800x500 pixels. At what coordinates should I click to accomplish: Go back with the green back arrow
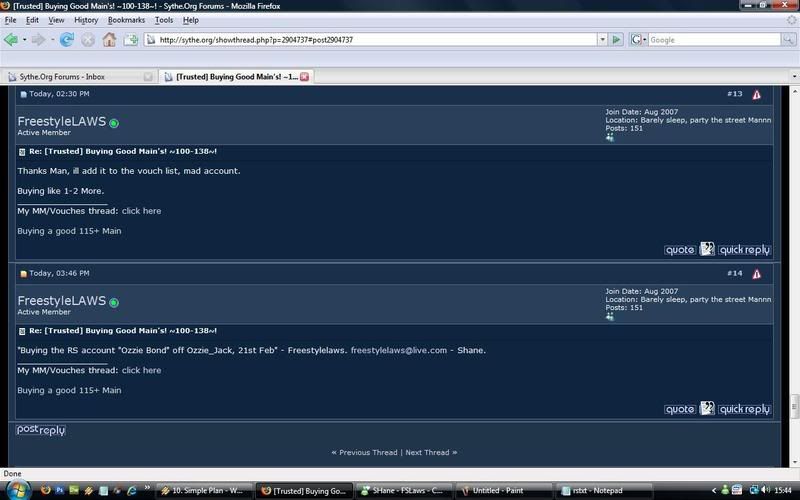11,39
